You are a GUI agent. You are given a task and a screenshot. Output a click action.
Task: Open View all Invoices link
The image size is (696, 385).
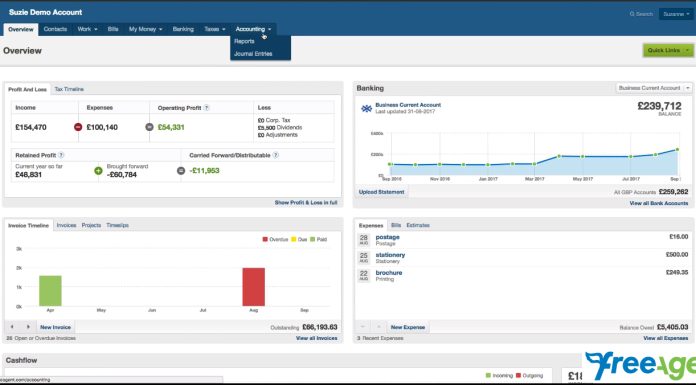pos(316,338)
